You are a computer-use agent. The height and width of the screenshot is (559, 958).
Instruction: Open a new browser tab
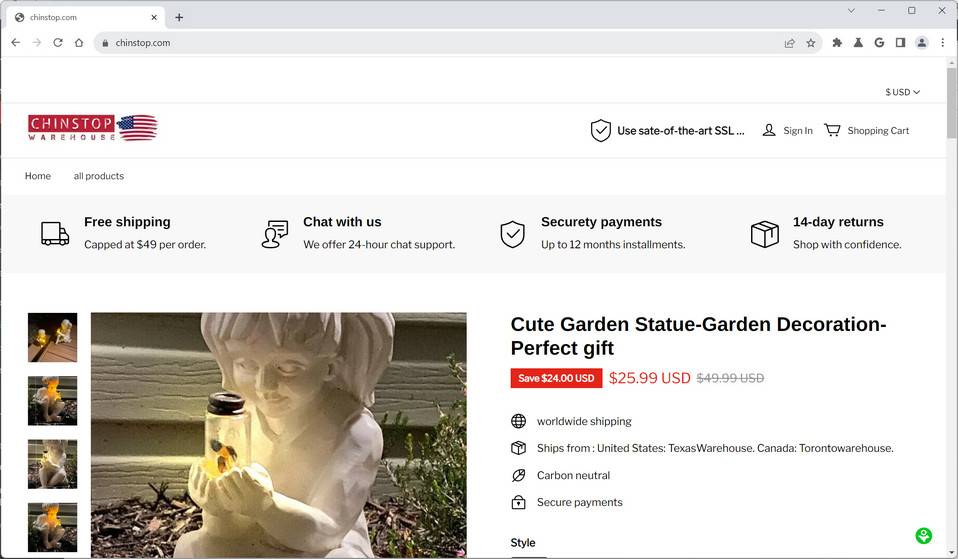click(179, 17)
